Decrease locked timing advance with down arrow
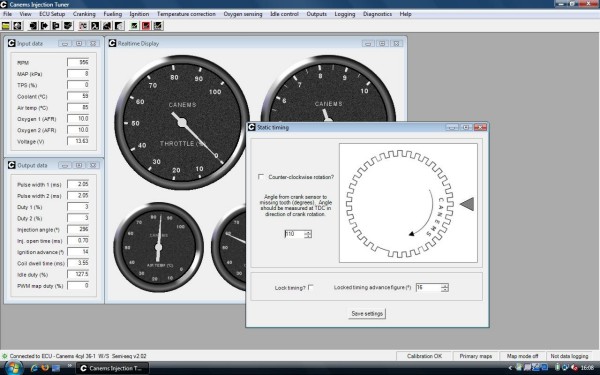This screenshot has width=600, height=375. pyautogui.click(x=444, y=290)
